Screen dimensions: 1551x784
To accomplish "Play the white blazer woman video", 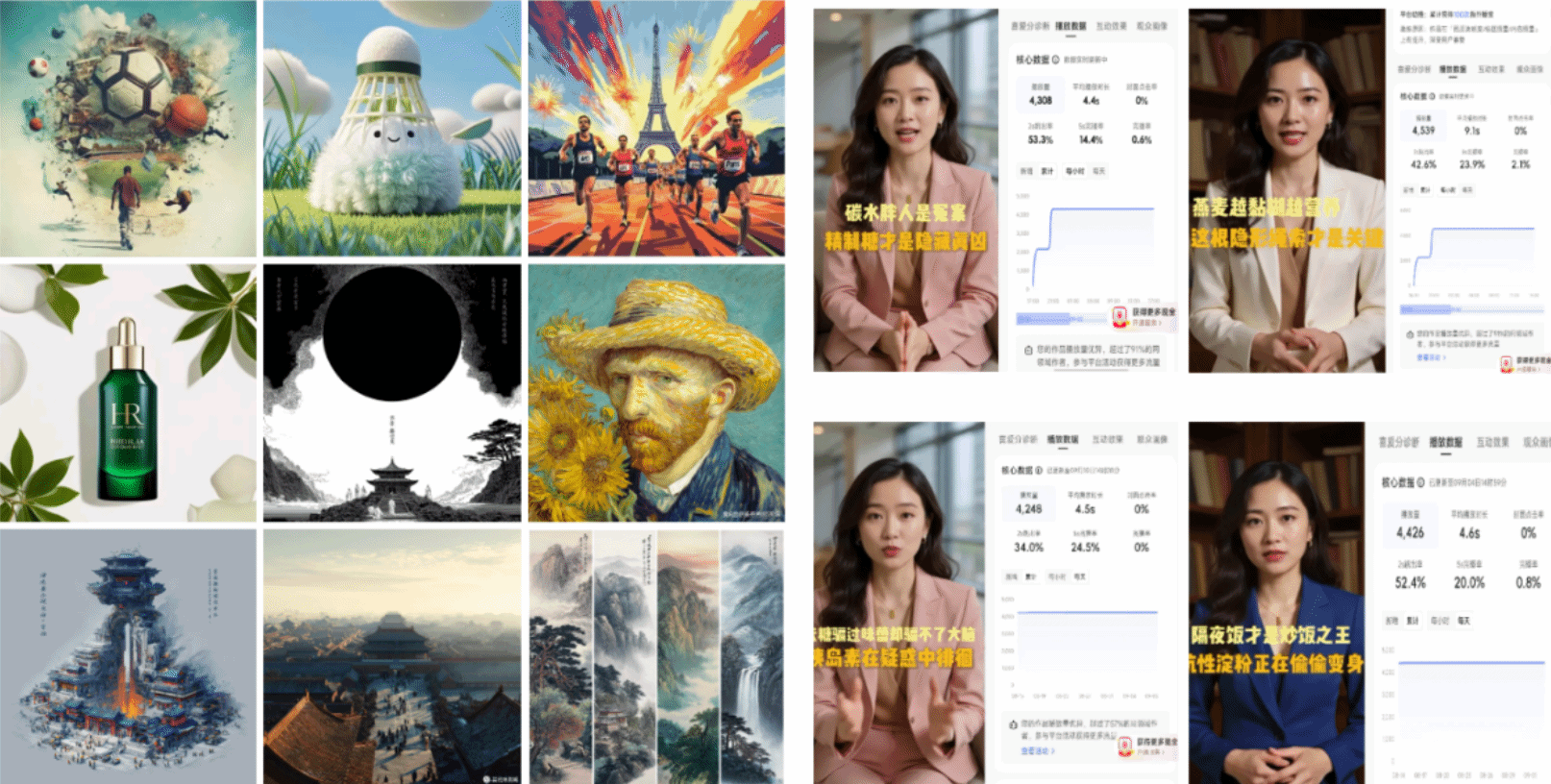I will [x=1287, y=190].
